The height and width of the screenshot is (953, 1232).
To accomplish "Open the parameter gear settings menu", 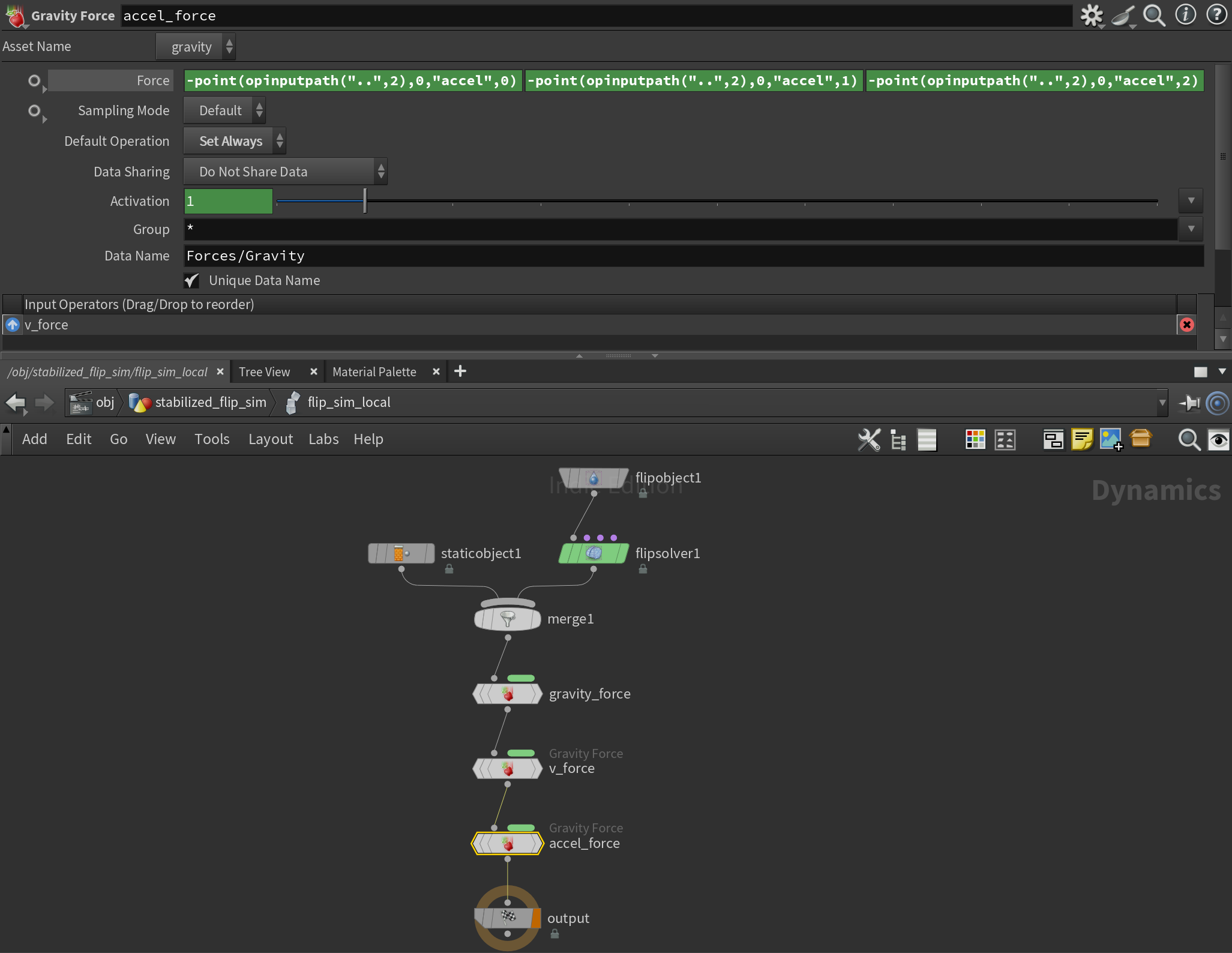I will [1091, 16].
